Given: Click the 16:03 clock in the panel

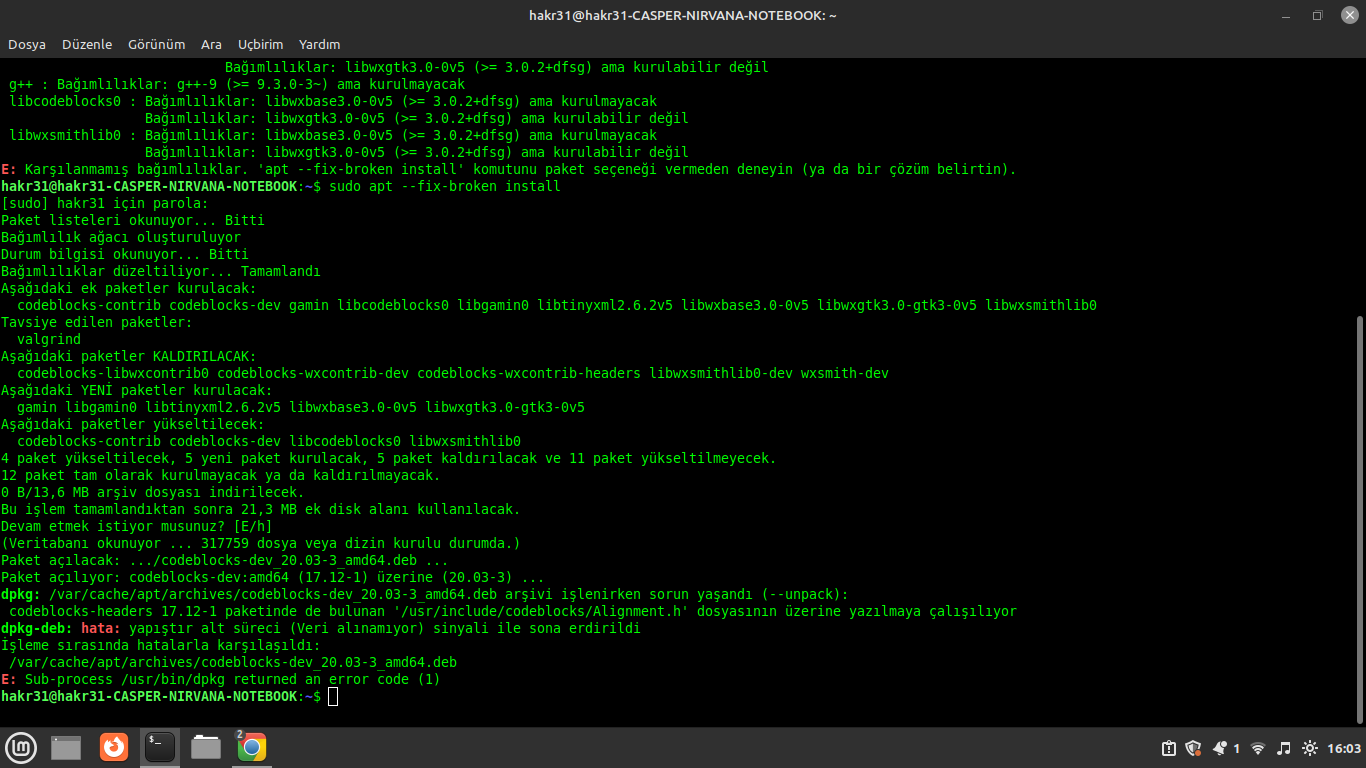Looking at the screenshot, I should click(x=1344, y=748).
